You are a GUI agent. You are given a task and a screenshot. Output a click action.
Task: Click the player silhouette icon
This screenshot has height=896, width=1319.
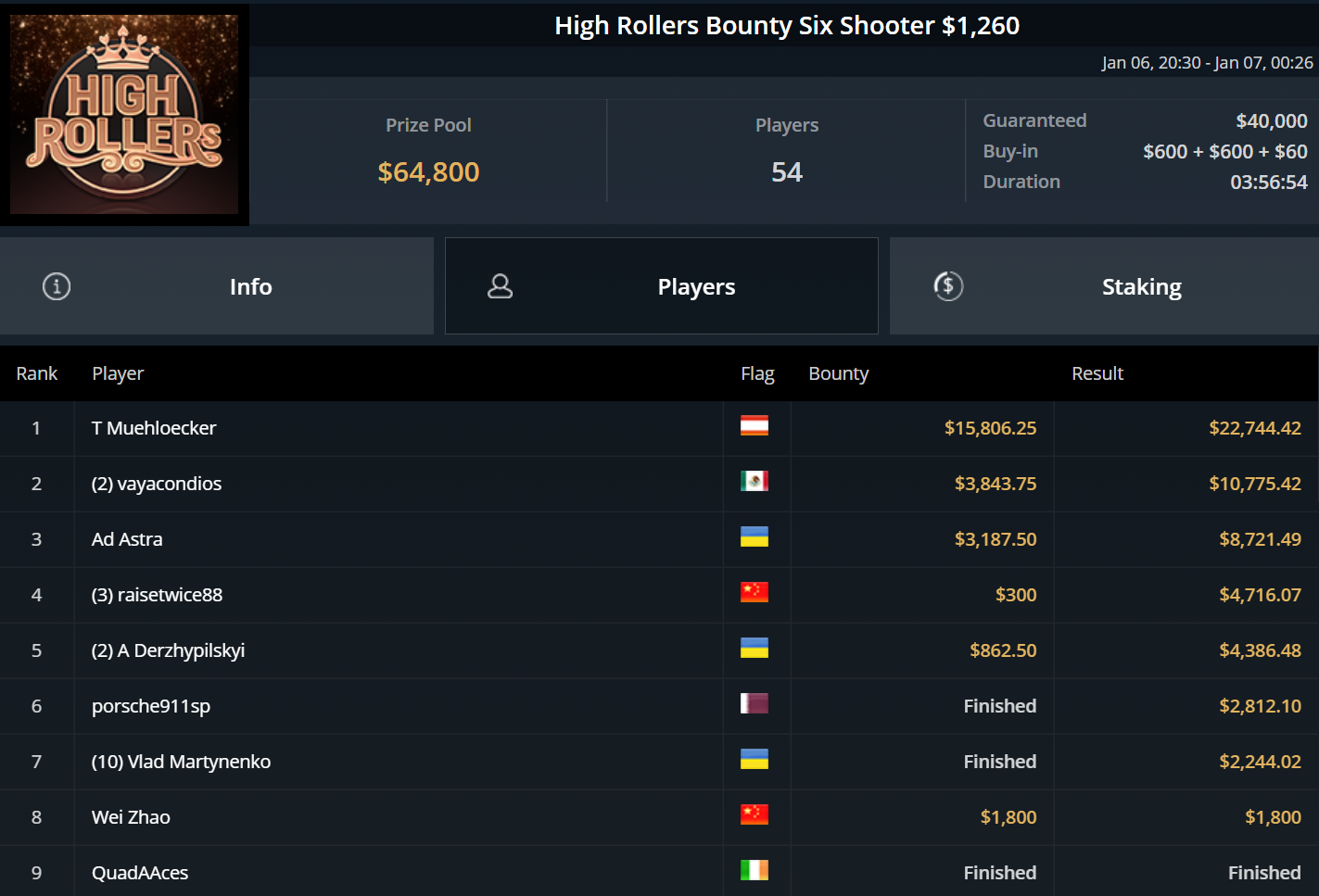pos(501,286)
